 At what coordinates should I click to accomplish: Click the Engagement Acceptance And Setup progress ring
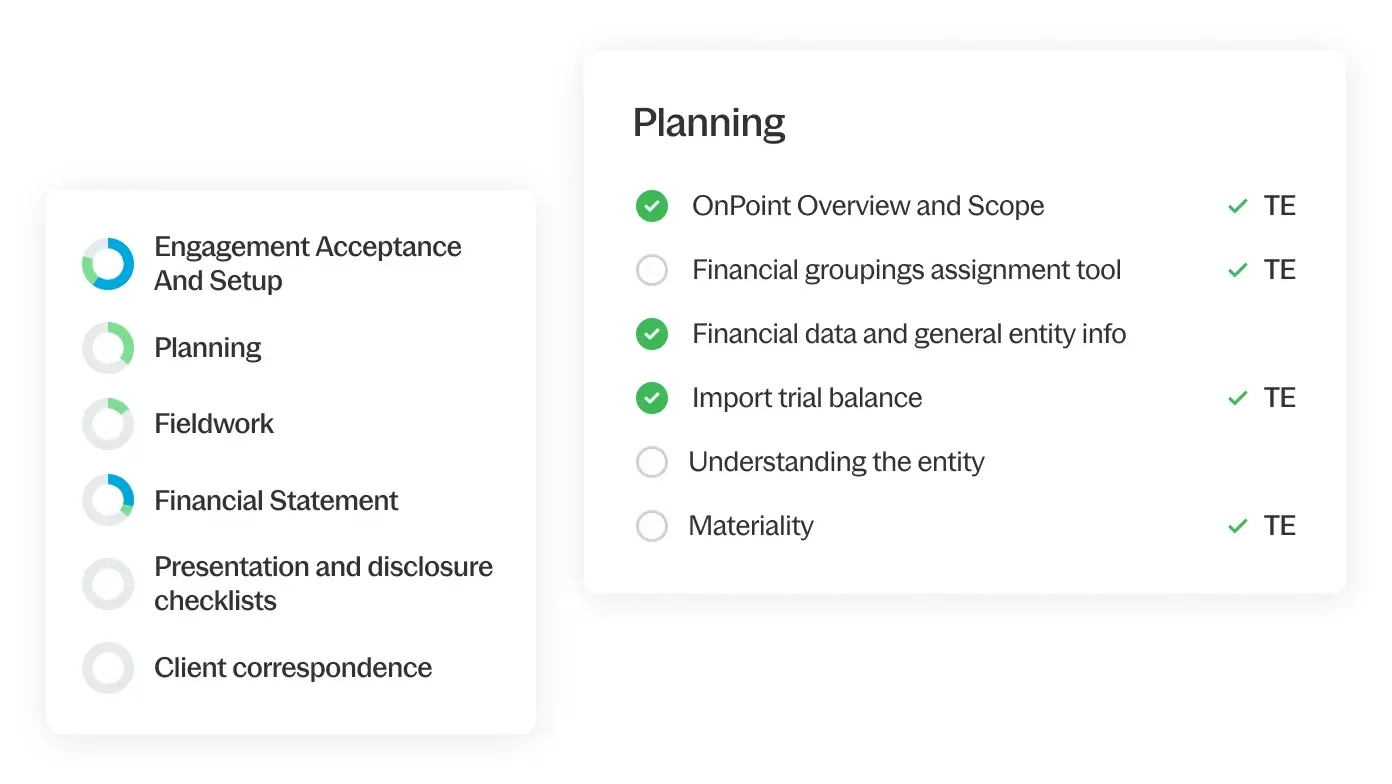[108, 264]
